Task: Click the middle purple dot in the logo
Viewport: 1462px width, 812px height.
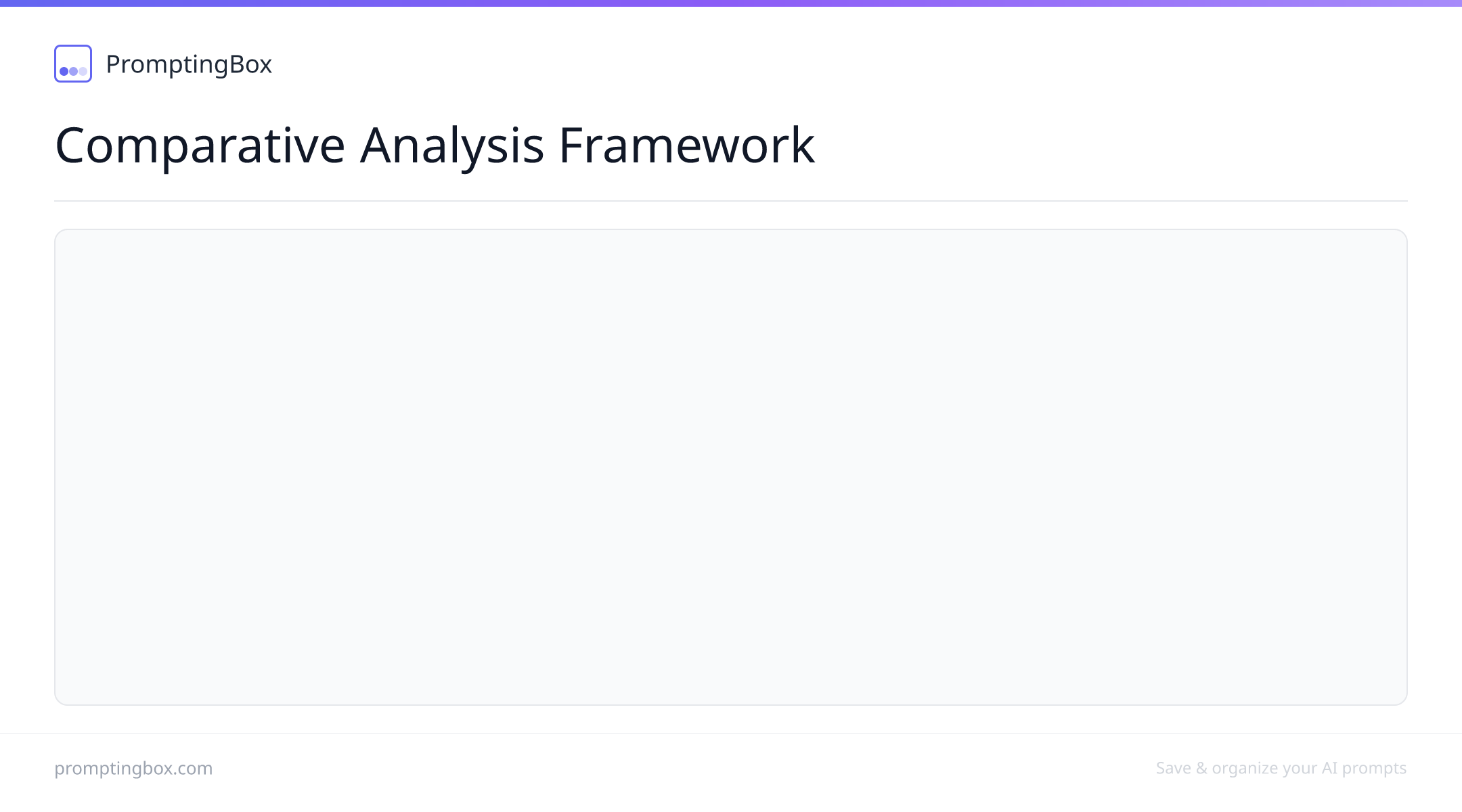Action: (x=73, y=71)
